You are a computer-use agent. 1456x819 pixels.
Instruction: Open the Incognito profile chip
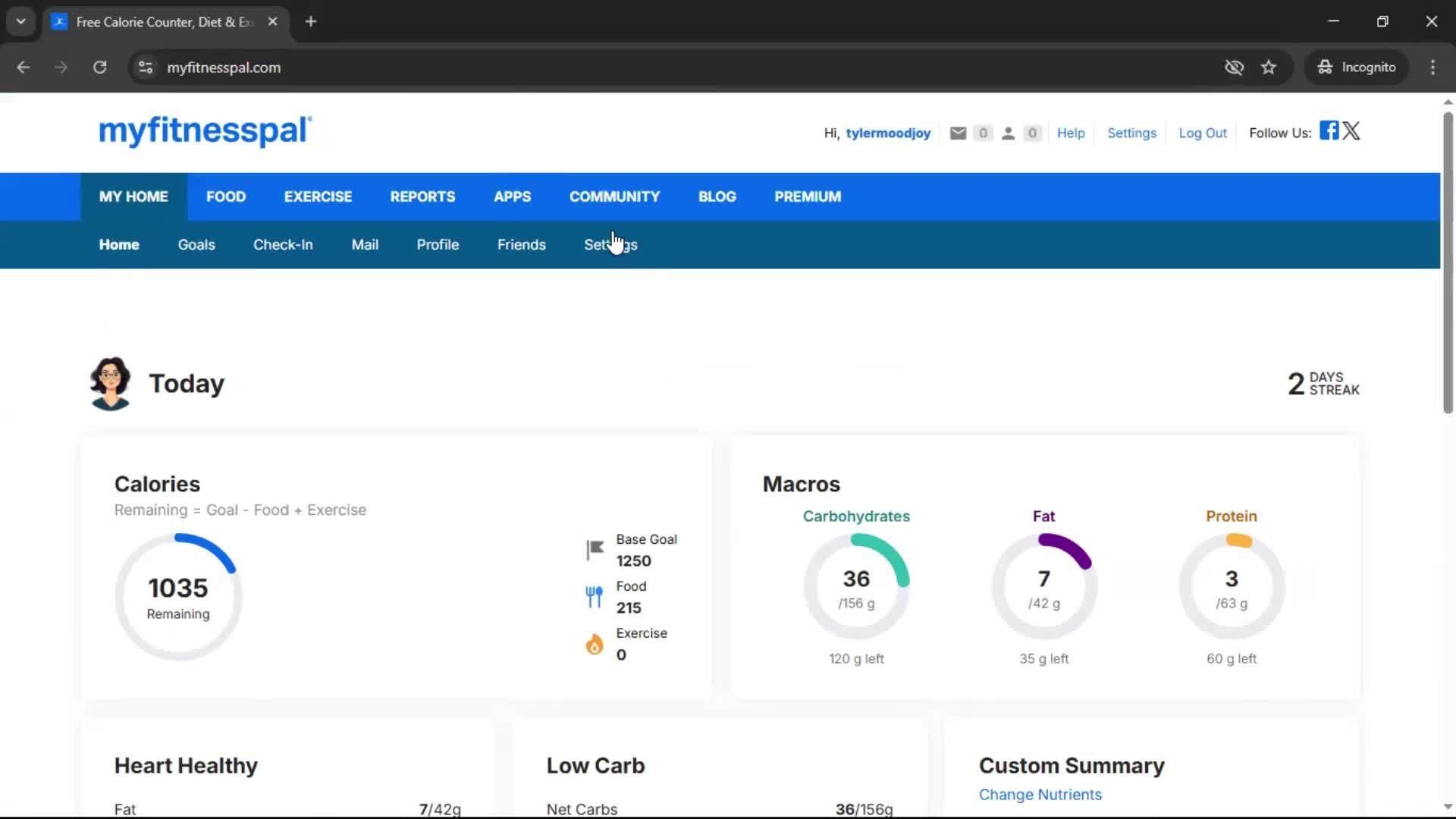click(1357, 67)
